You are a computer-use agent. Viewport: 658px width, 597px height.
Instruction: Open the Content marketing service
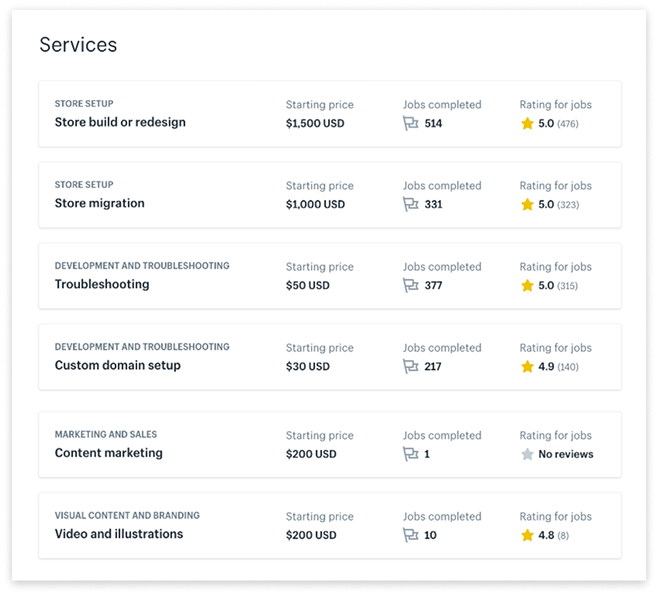coord(108,452)
